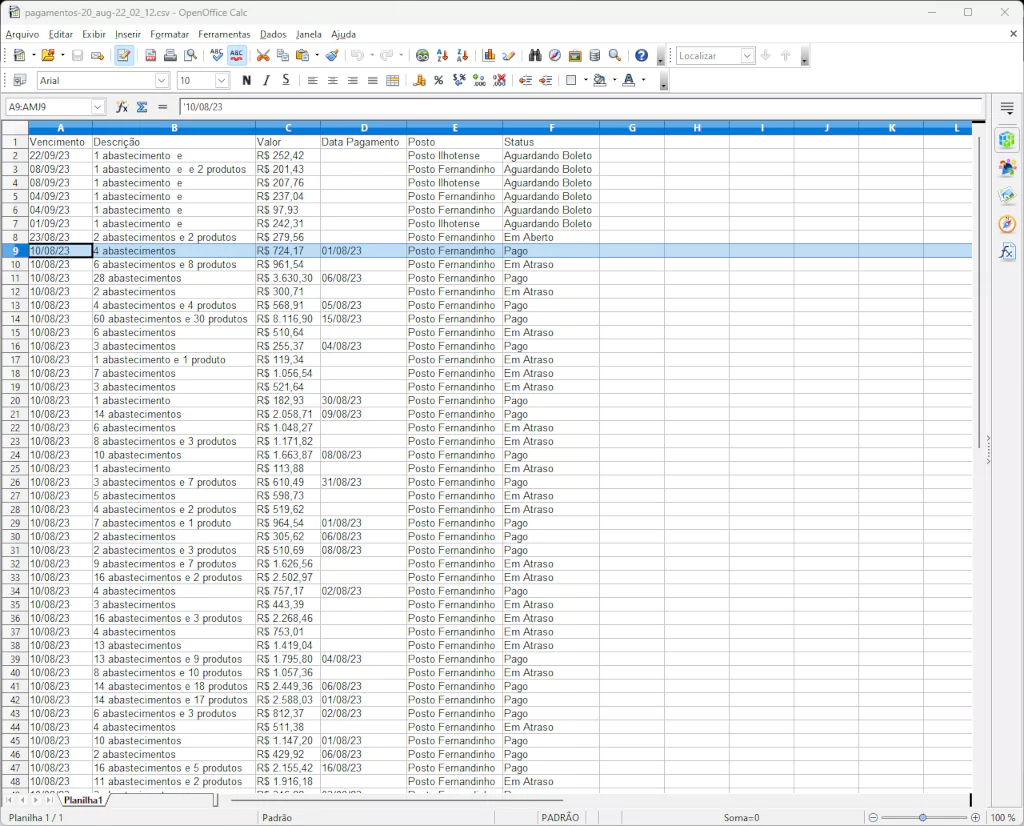
Task: Export directly as PDF icon
Action: pyautogui.click(x=151, y=56)
